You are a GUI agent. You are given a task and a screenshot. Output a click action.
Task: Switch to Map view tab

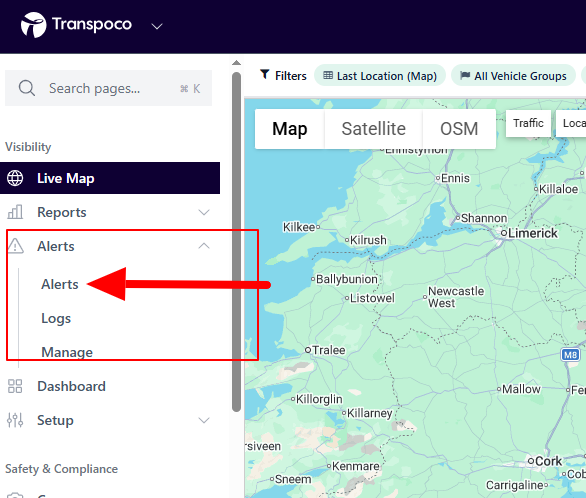coord(290,129)
